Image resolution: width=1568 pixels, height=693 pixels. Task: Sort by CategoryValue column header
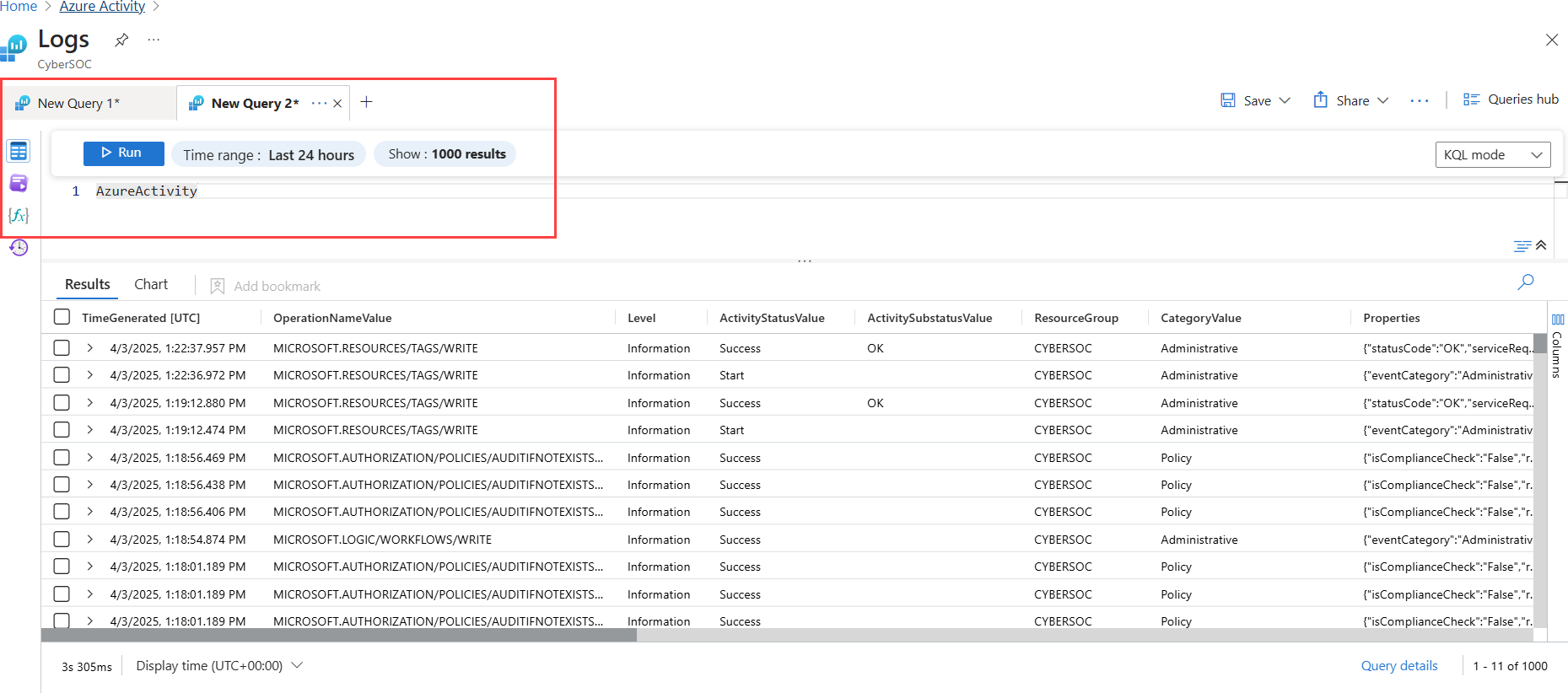[1200, 318]
